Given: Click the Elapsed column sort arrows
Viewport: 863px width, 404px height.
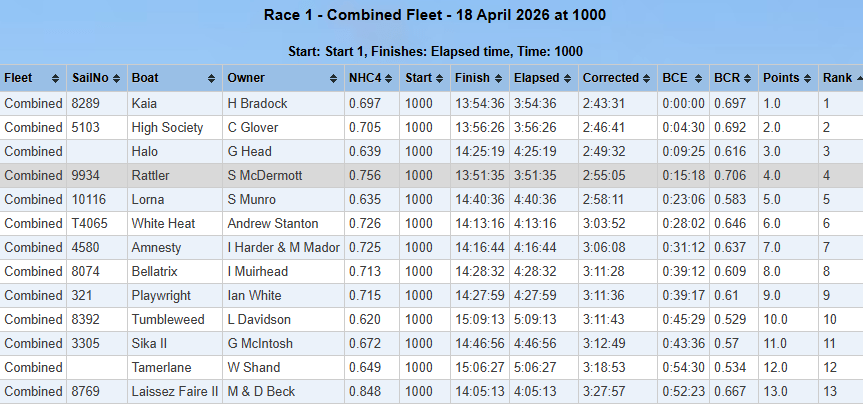Looking at the screenshot, I should [x=569, y=78].
